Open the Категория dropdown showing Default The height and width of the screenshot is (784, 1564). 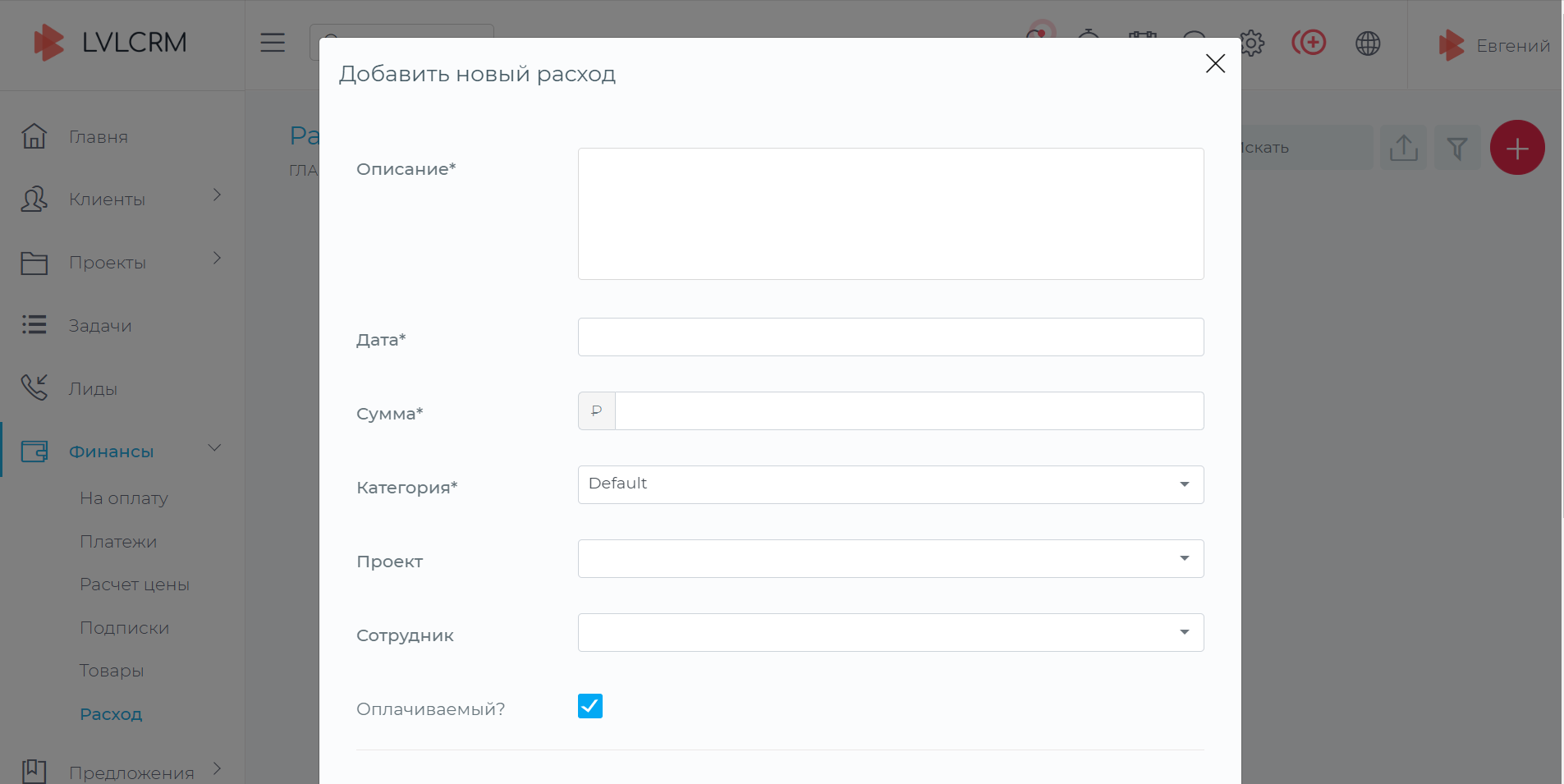coord(890,484)
